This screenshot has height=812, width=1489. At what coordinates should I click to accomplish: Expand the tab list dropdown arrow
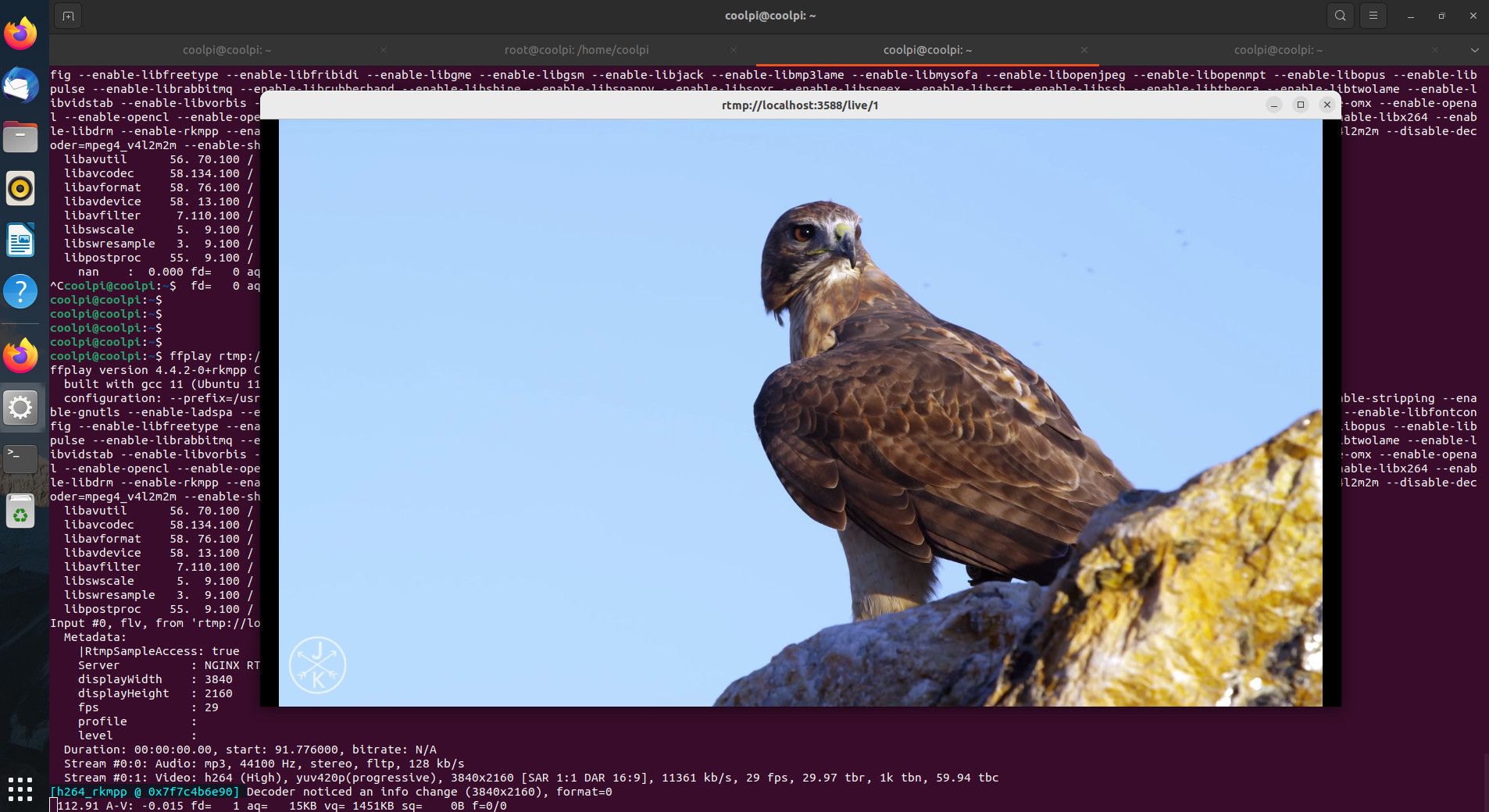tap(1474, 50)
